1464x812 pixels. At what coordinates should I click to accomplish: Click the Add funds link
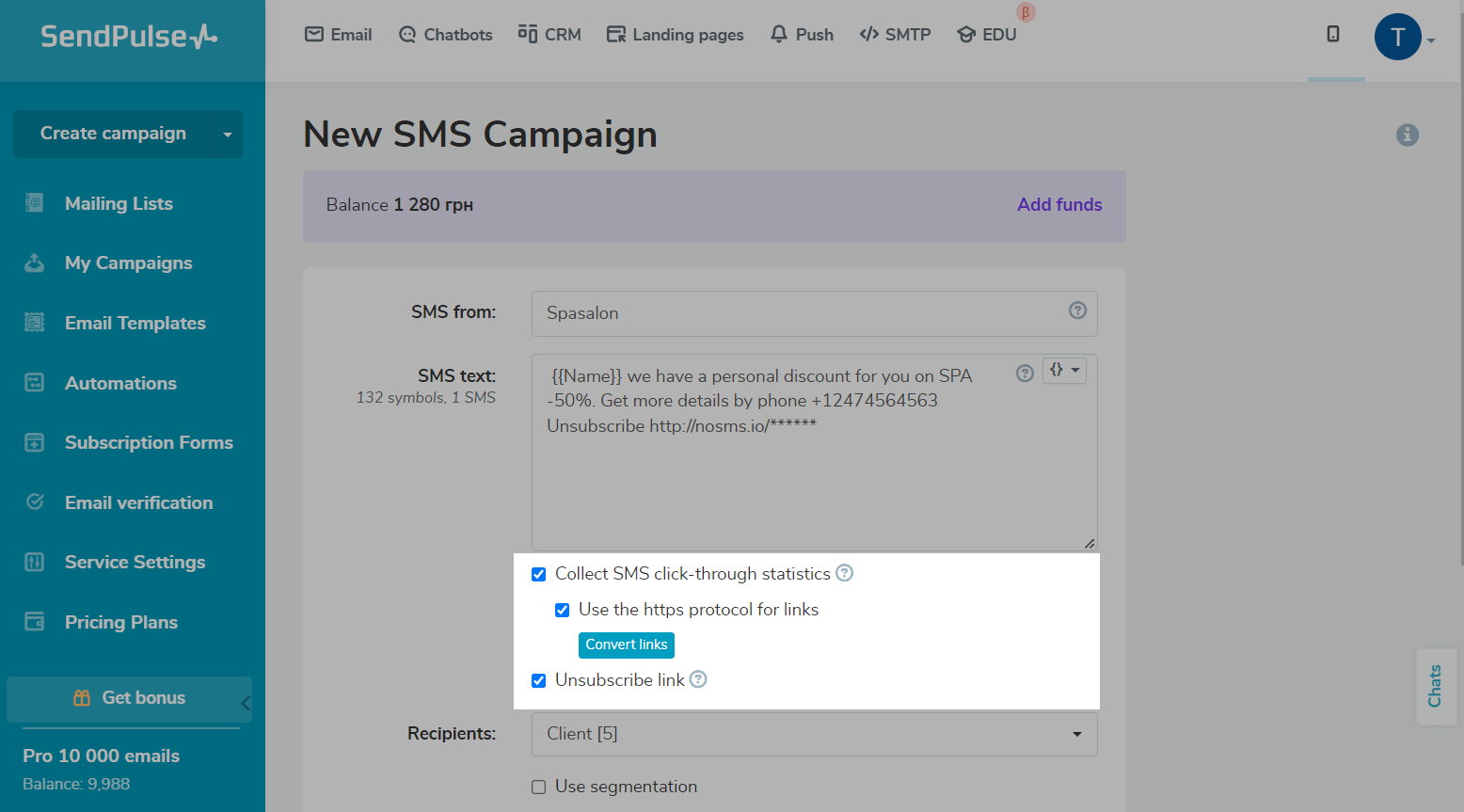[x=1058, y=204]
